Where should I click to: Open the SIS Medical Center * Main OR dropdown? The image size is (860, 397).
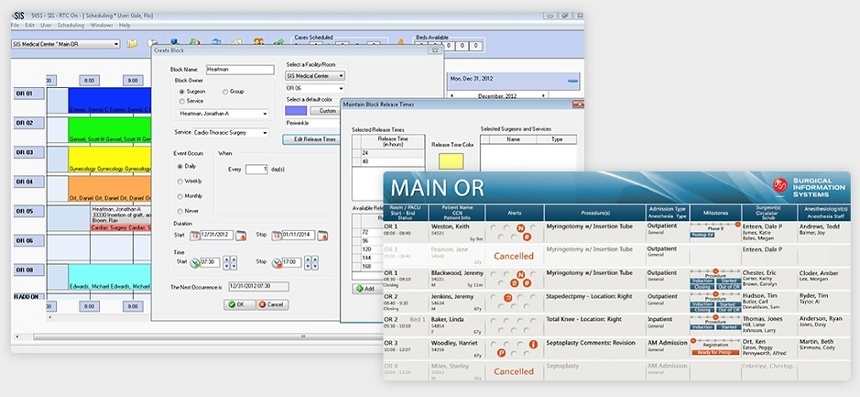(66, 44)
